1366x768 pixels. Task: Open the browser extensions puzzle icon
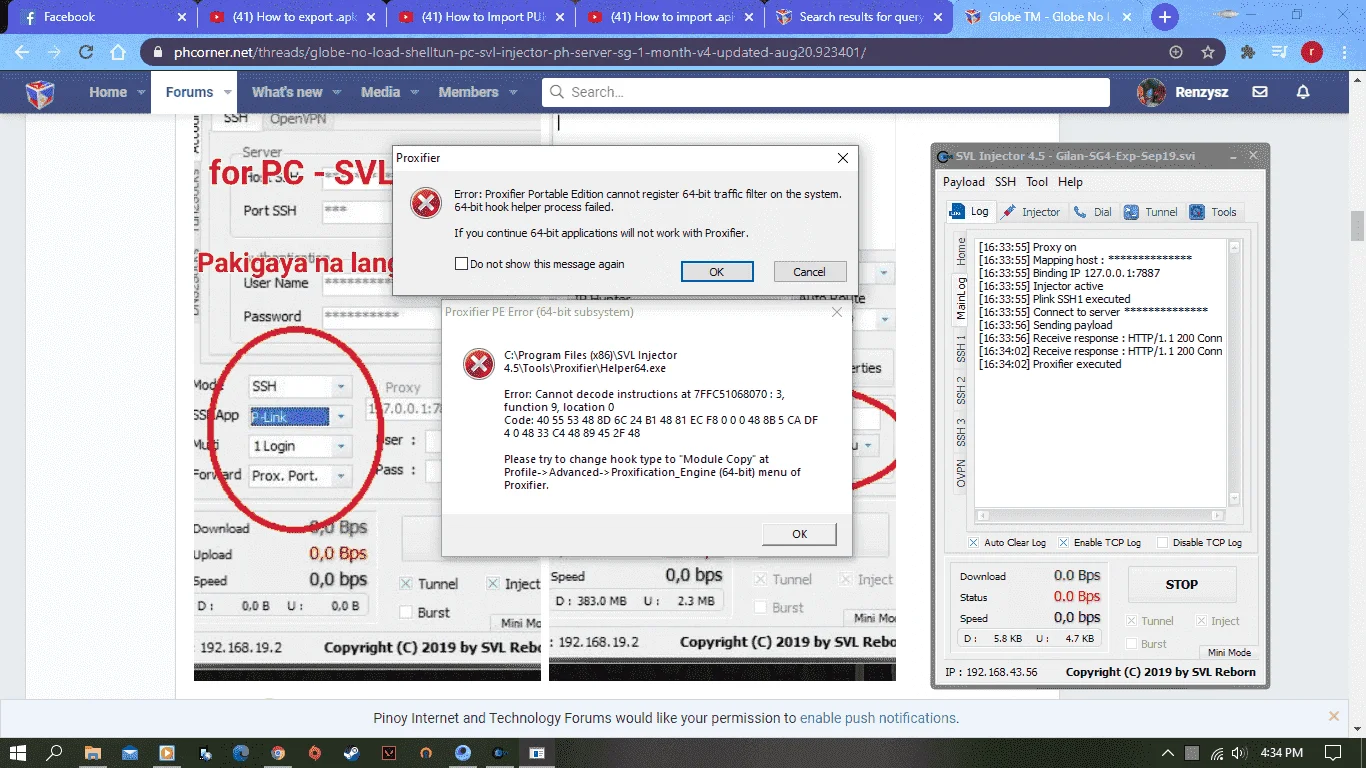pos(1247,53)
